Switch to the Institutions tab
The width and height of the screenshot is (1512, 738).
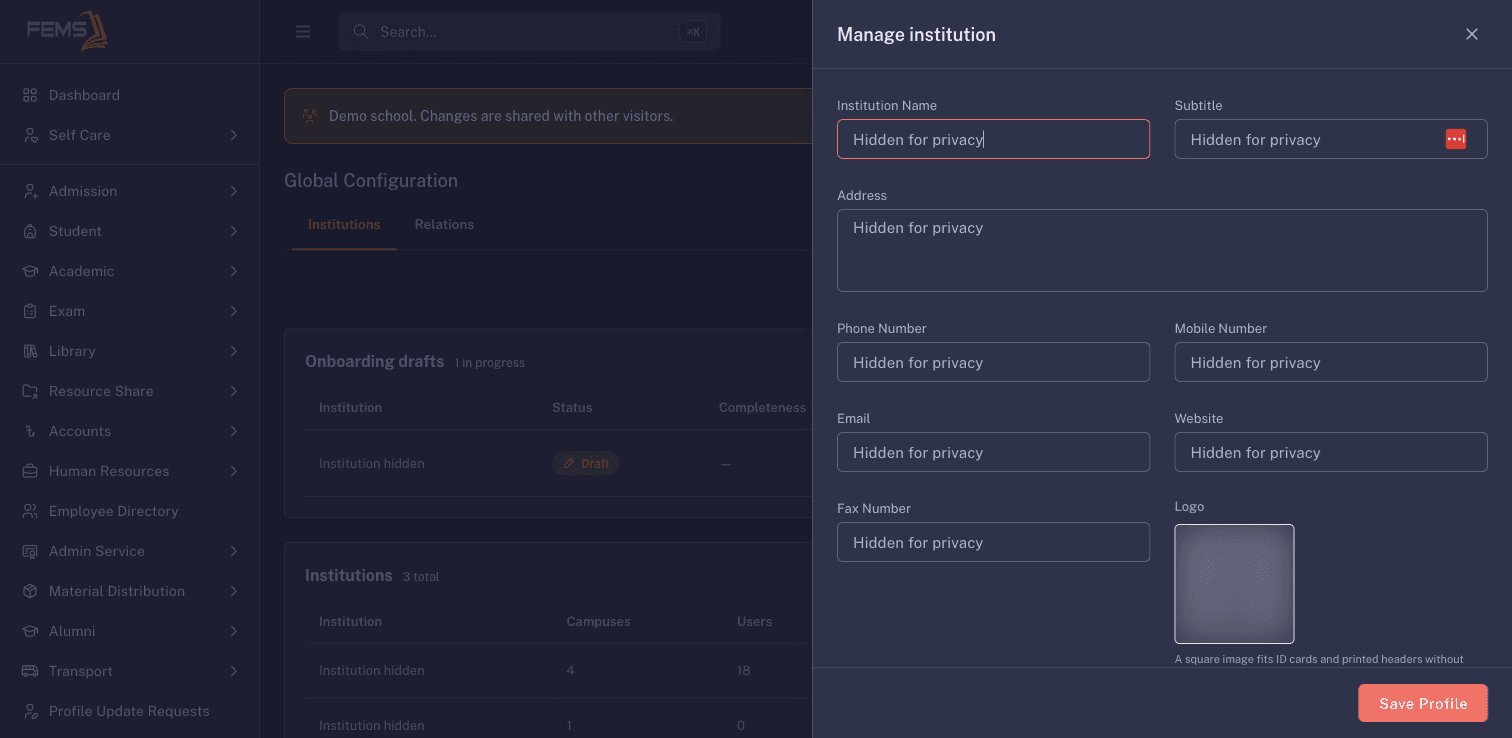pos(344,224)
